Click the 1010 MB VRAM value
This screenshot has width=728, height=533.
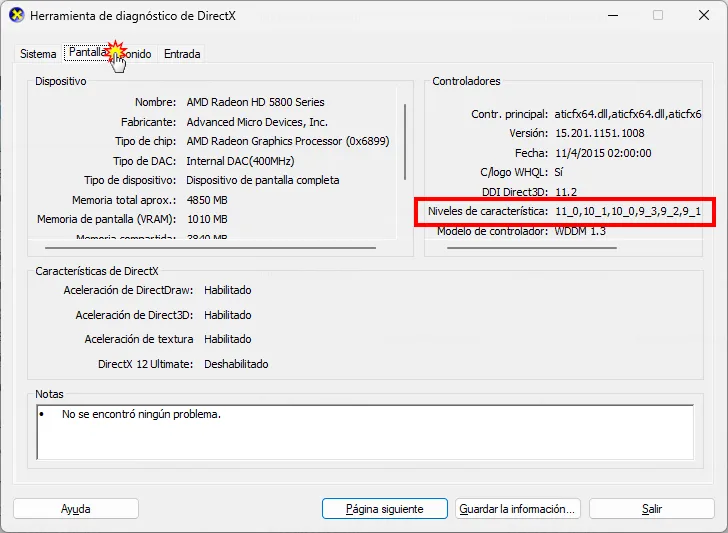click(x=207, y=219)
